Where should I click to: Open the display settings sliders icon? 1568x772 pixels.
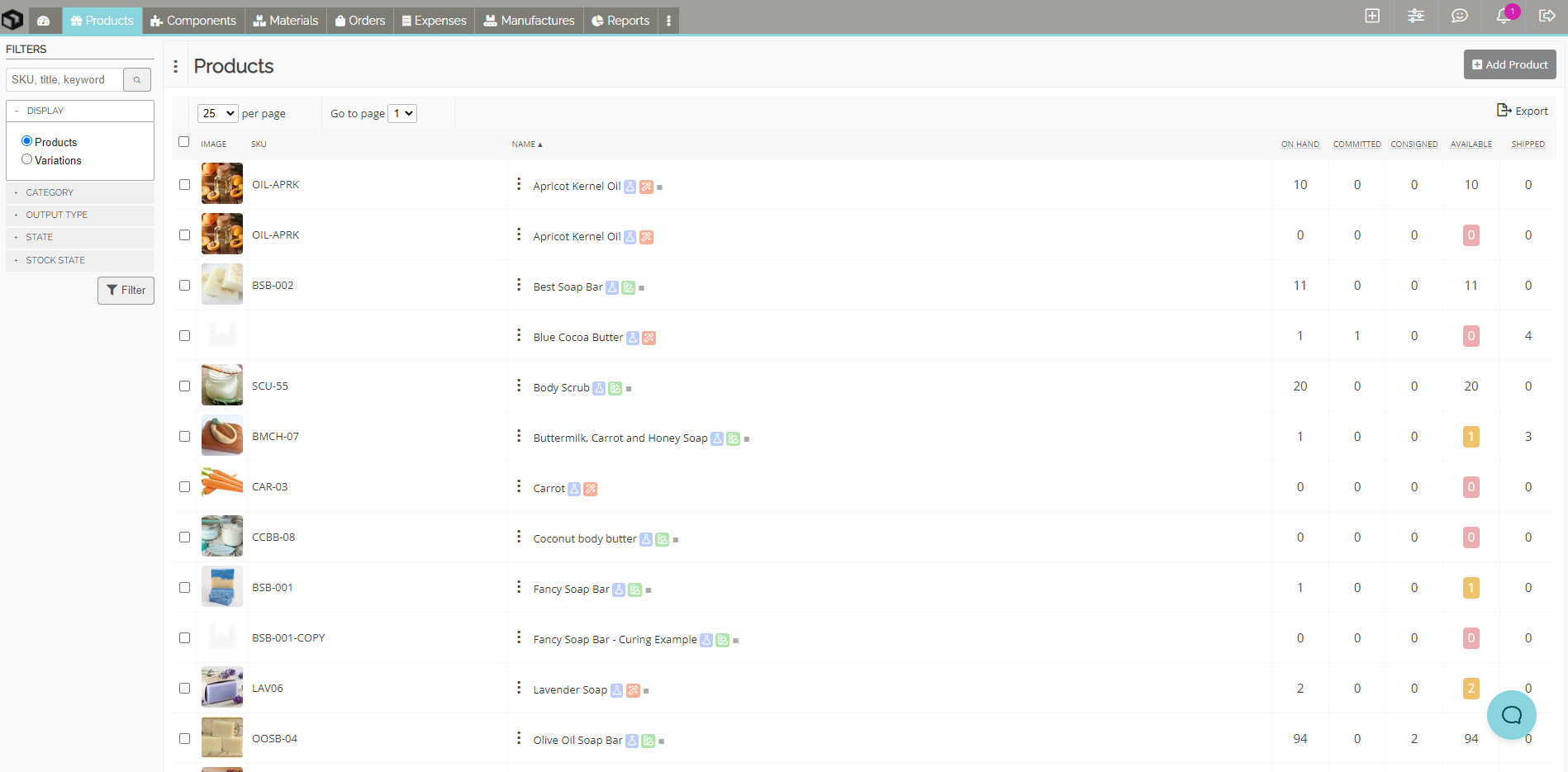[x=1415, y=16]
